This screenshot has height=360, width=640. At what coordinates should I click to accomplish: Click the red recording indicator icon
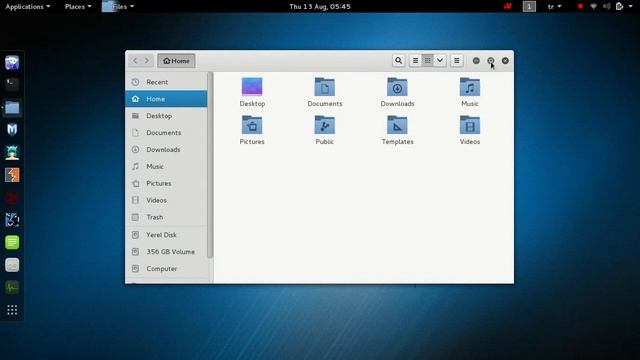580,7
